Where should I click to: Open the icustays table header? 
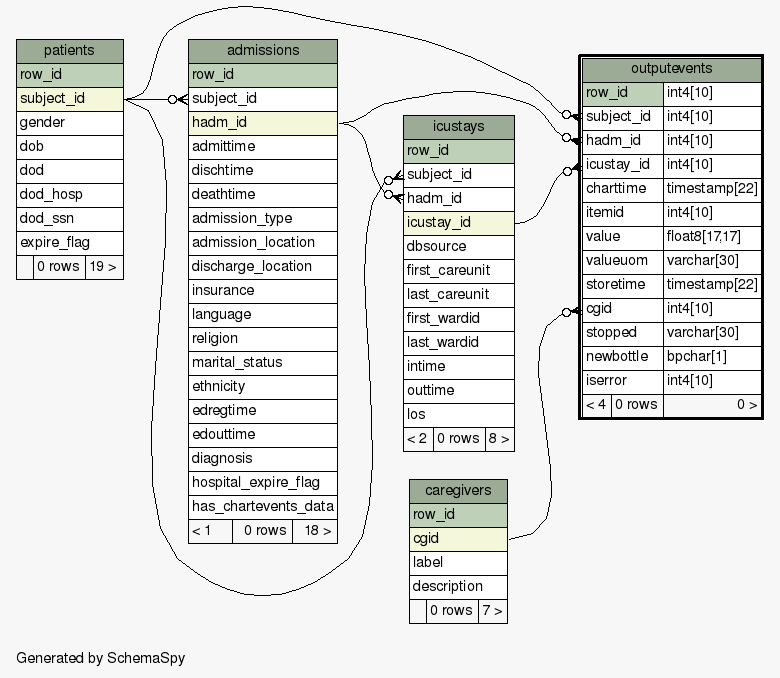click(459, 127)
